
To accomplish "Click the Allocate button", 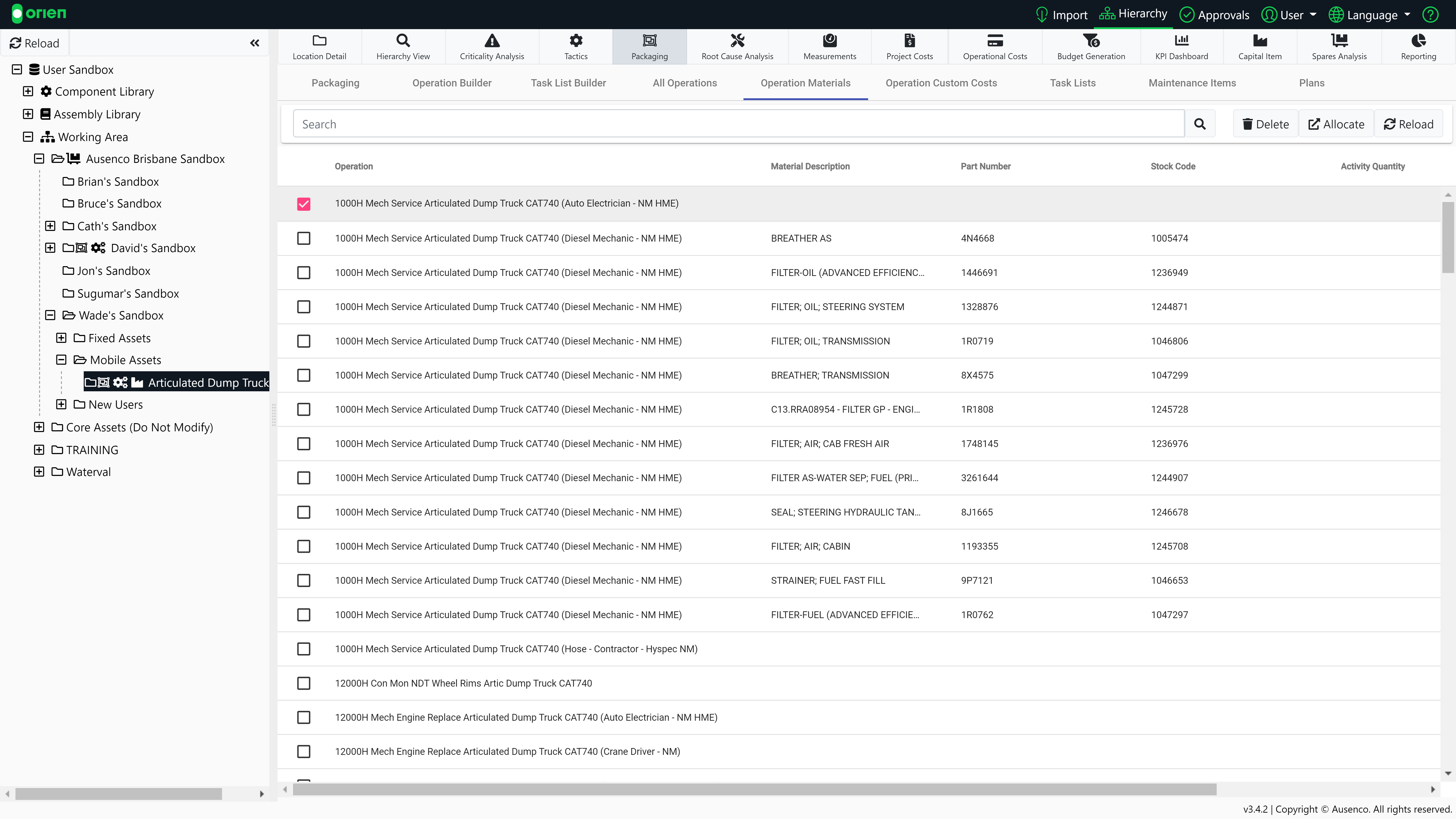I will (1336, 124).
